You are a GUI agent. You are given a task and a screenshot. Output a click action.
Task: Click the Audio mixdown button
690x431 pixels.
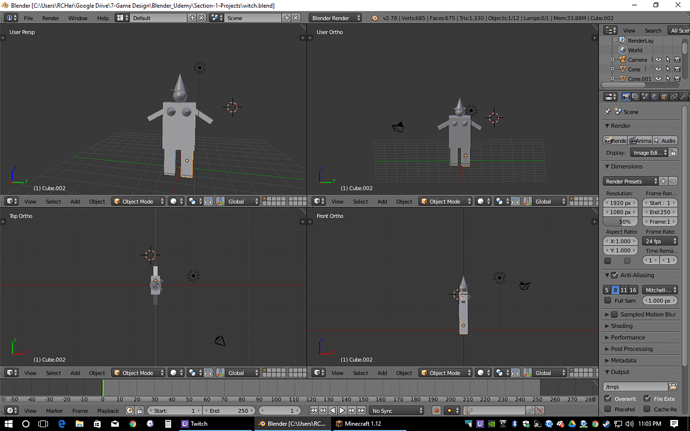pyautogui.click(x=665, y=140)
